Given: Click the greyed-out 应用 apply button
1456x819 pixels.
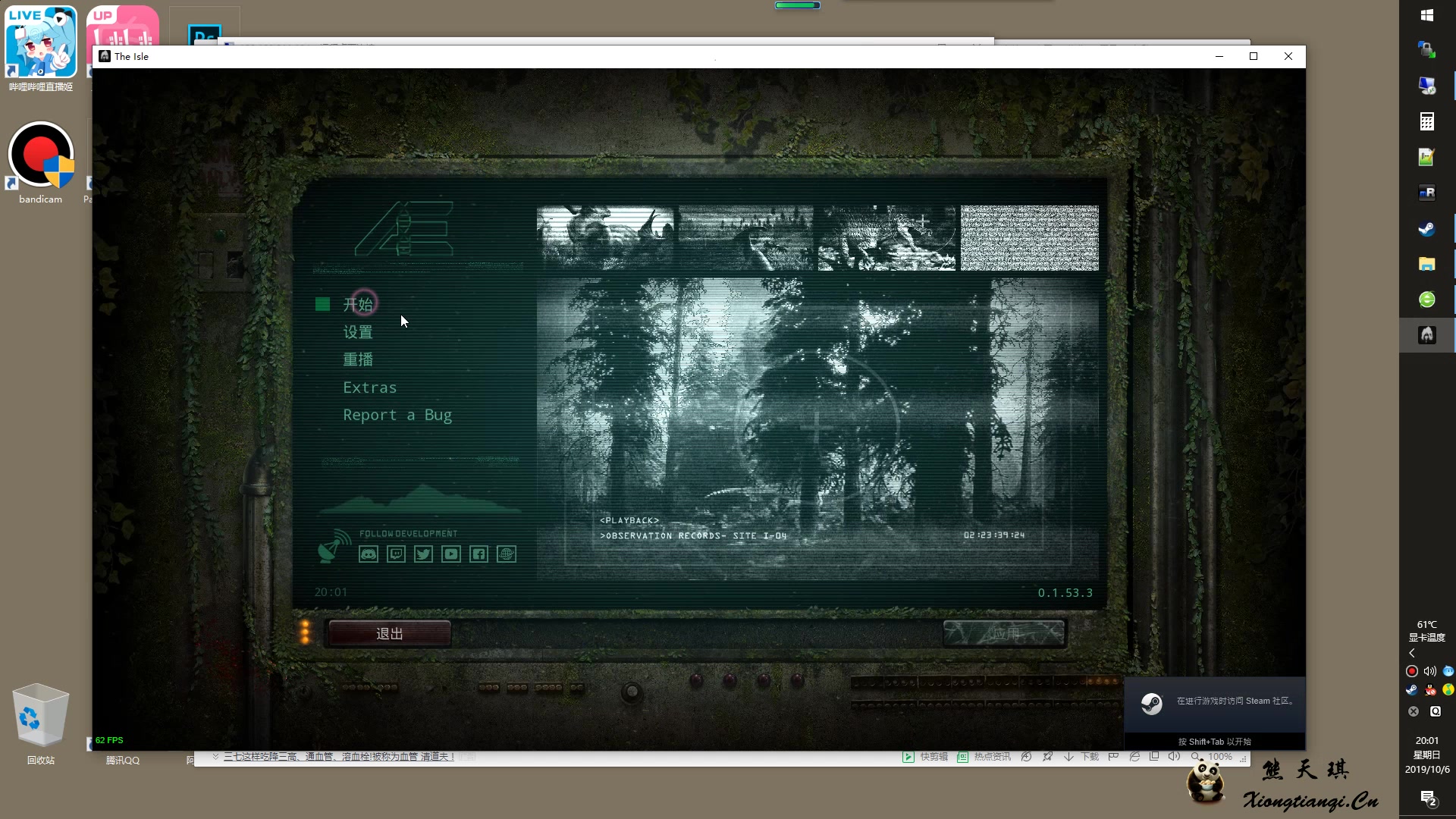Looking at the screenshot, I should click(1004, 633).
